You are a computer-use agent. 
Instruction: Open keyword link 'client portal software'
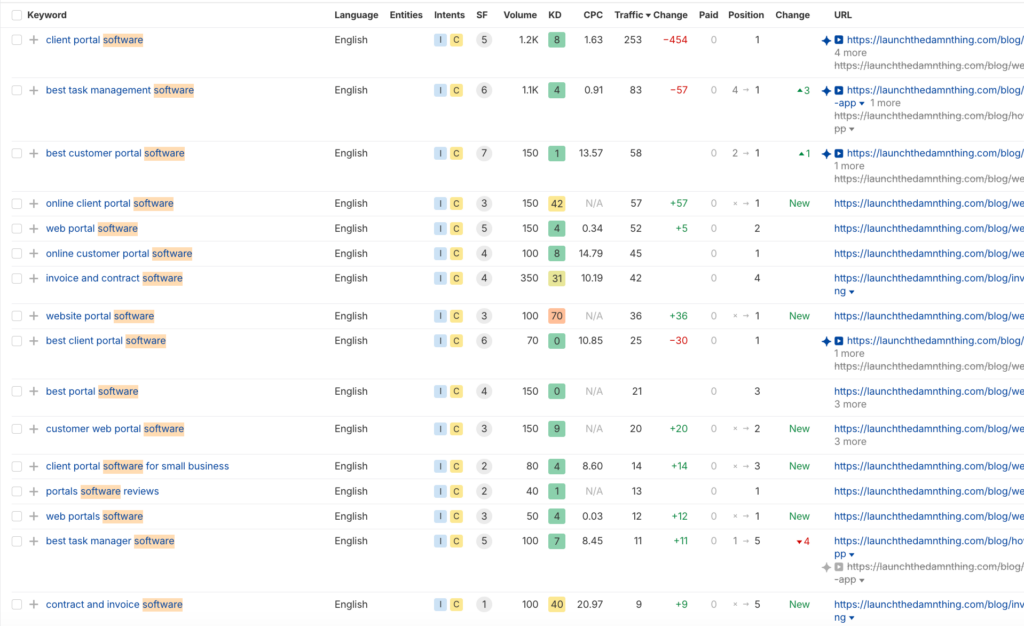click(94, 40)
